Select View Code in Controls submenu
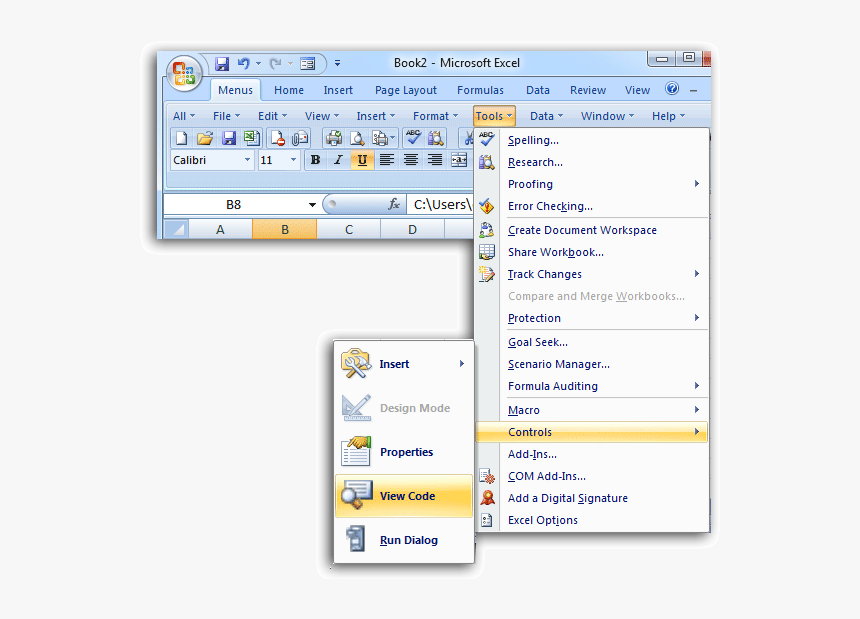 tap(404, 496)
